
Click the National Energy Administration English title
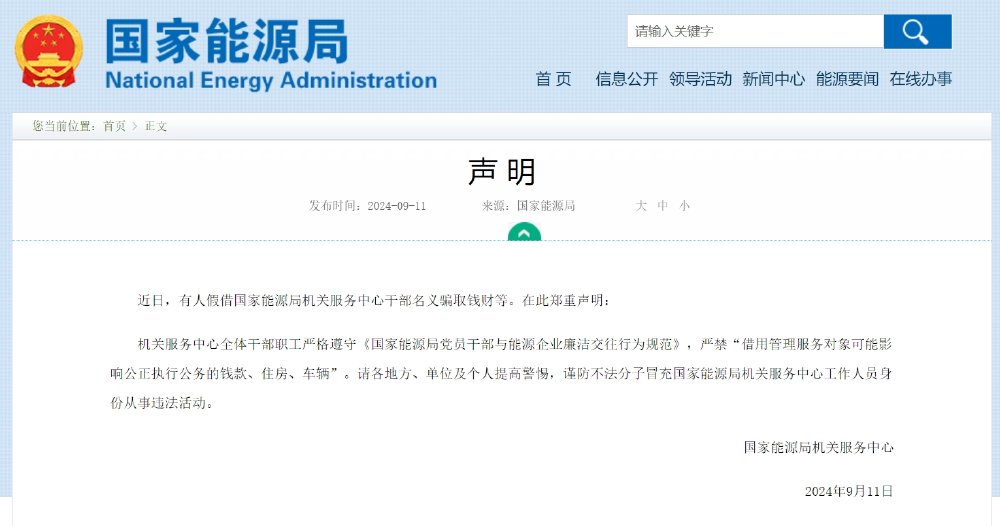pyautogui.click(x=271, y=80)
